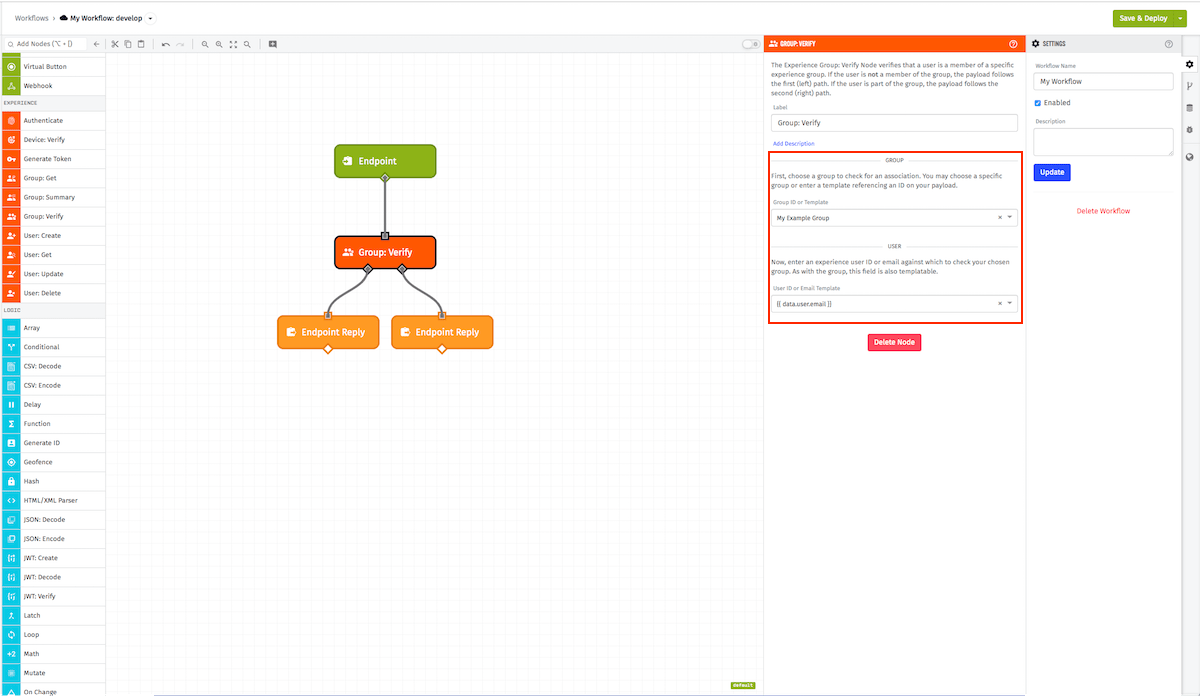Screen dimensions: 1200x696
Task: Click the Add Description link
Action: (793, 144)
